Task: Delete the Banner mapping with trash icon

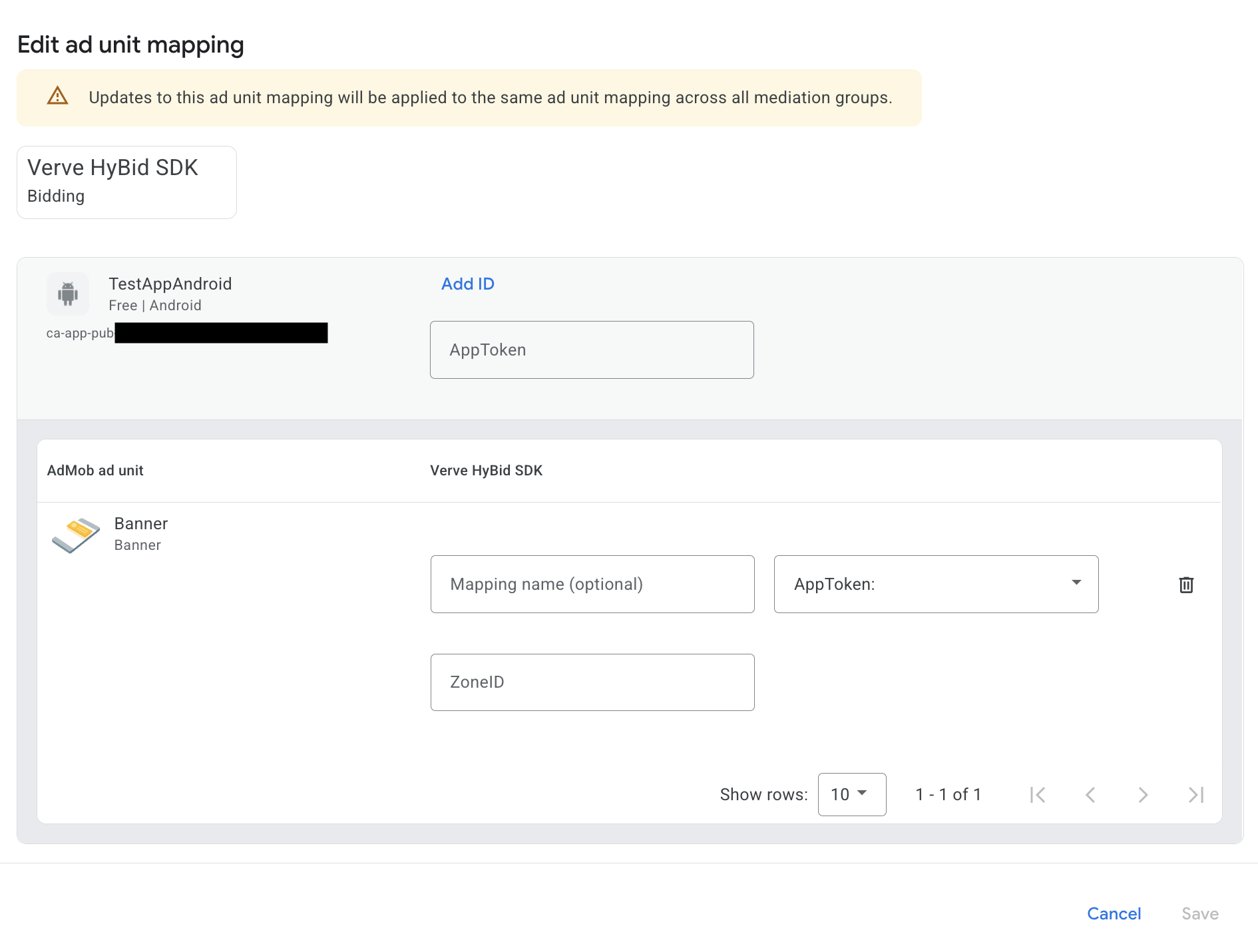Action: (x=1186, y=585)
